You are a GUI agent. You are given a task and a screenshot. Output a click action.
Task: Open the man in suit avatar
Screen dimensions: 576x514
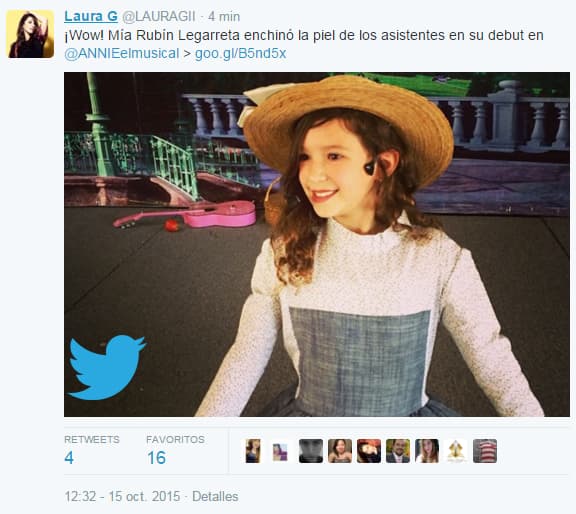398,451
